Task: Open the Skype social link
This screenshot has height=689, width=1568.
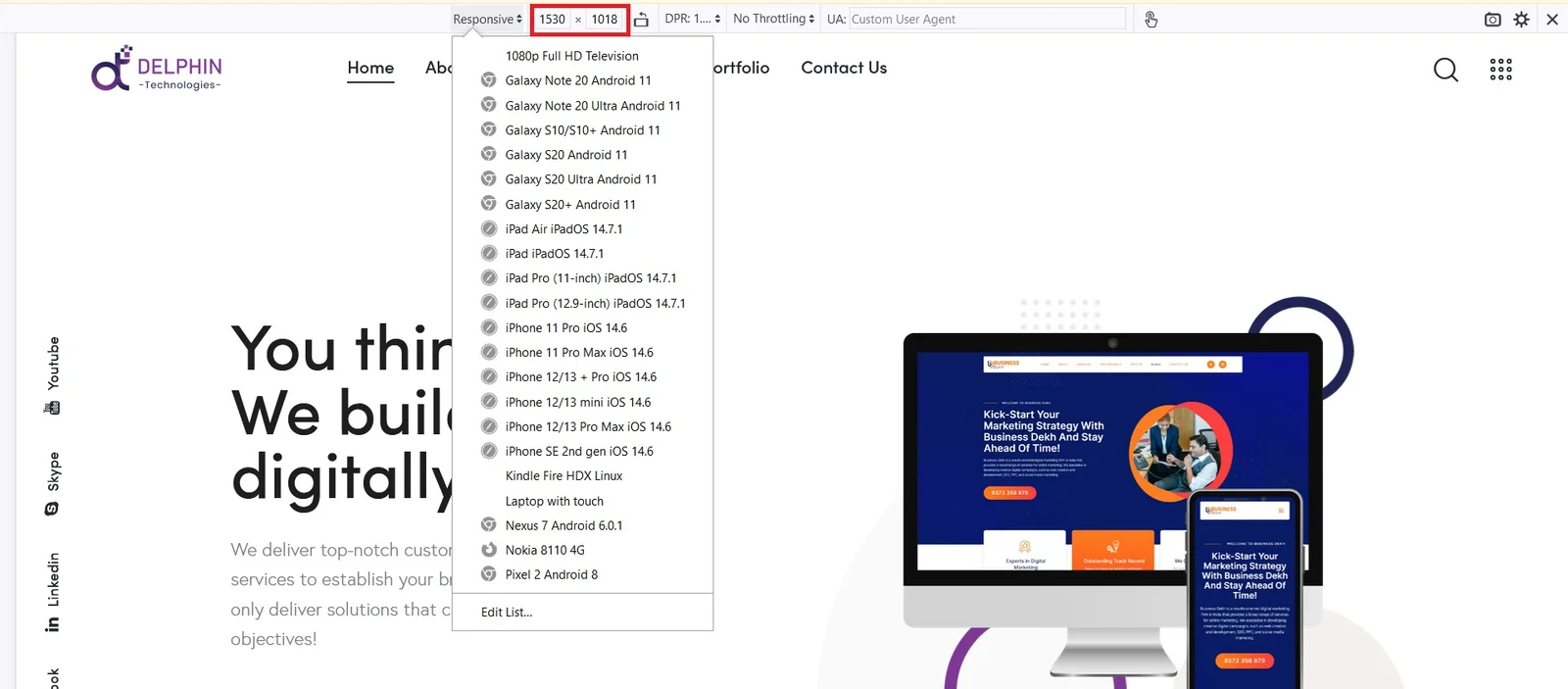Action: (53, 471)
